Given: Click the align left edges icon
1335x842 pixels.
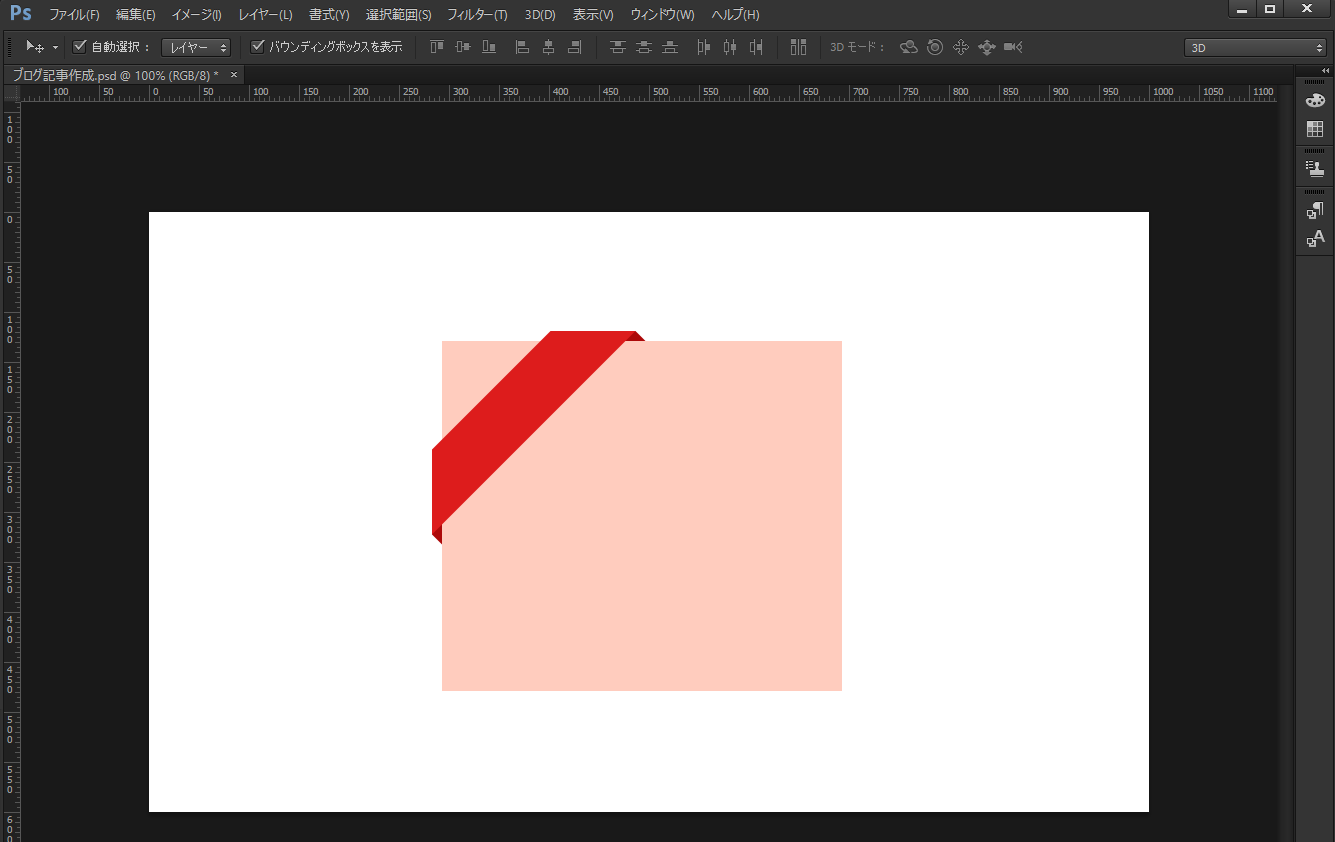Looking at the screenshot, I should [x=522, y=47].
